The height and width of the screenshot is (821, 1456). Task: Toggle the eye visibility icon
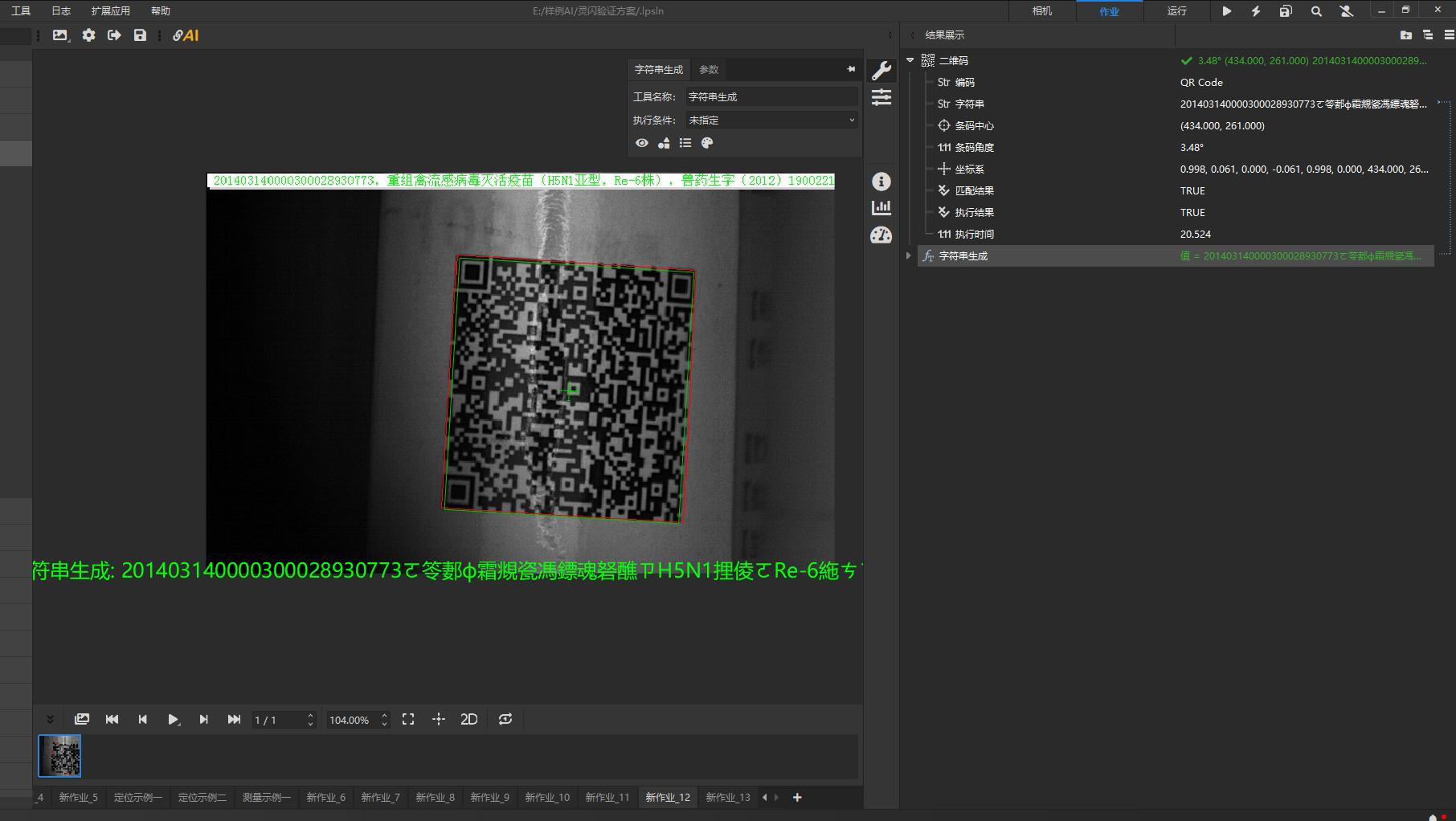pyautogui.click(x=642, y=143)
